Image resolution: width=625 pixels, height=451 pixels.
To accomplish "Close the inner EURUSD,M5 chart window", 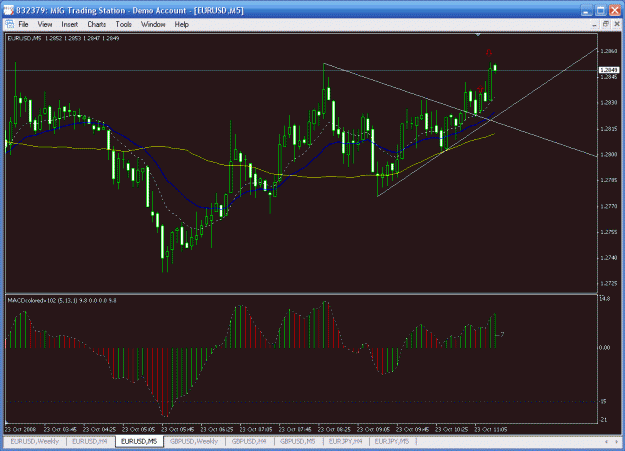I will click(617, 24).
